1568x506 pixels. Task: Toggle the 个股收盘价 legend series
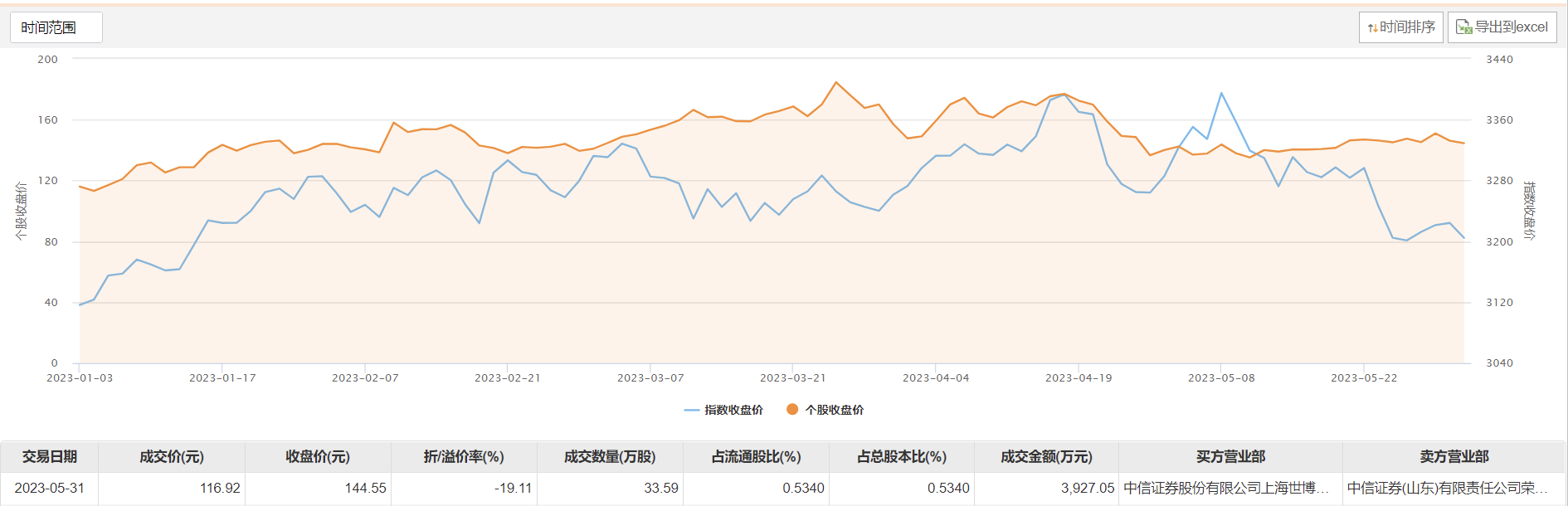825,410
